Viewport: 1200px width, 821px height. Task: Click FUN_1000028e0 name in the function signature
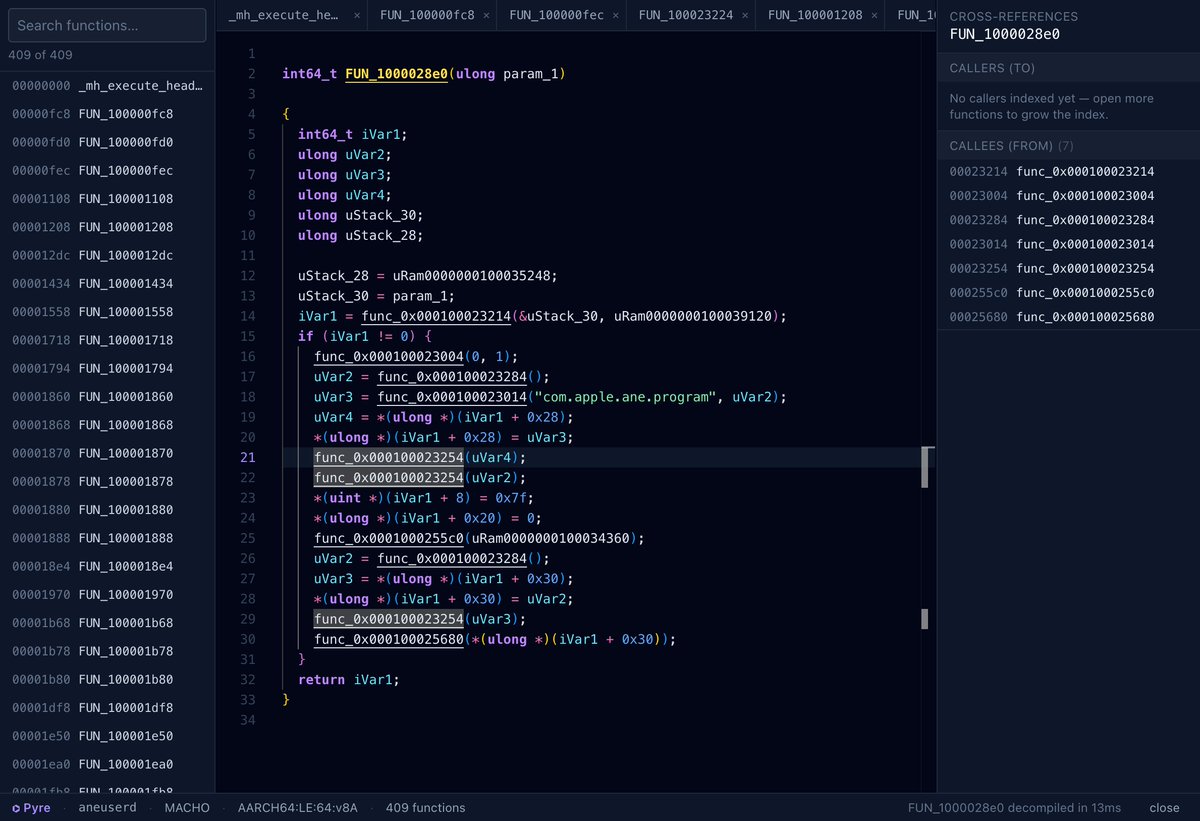pos(396,74)
